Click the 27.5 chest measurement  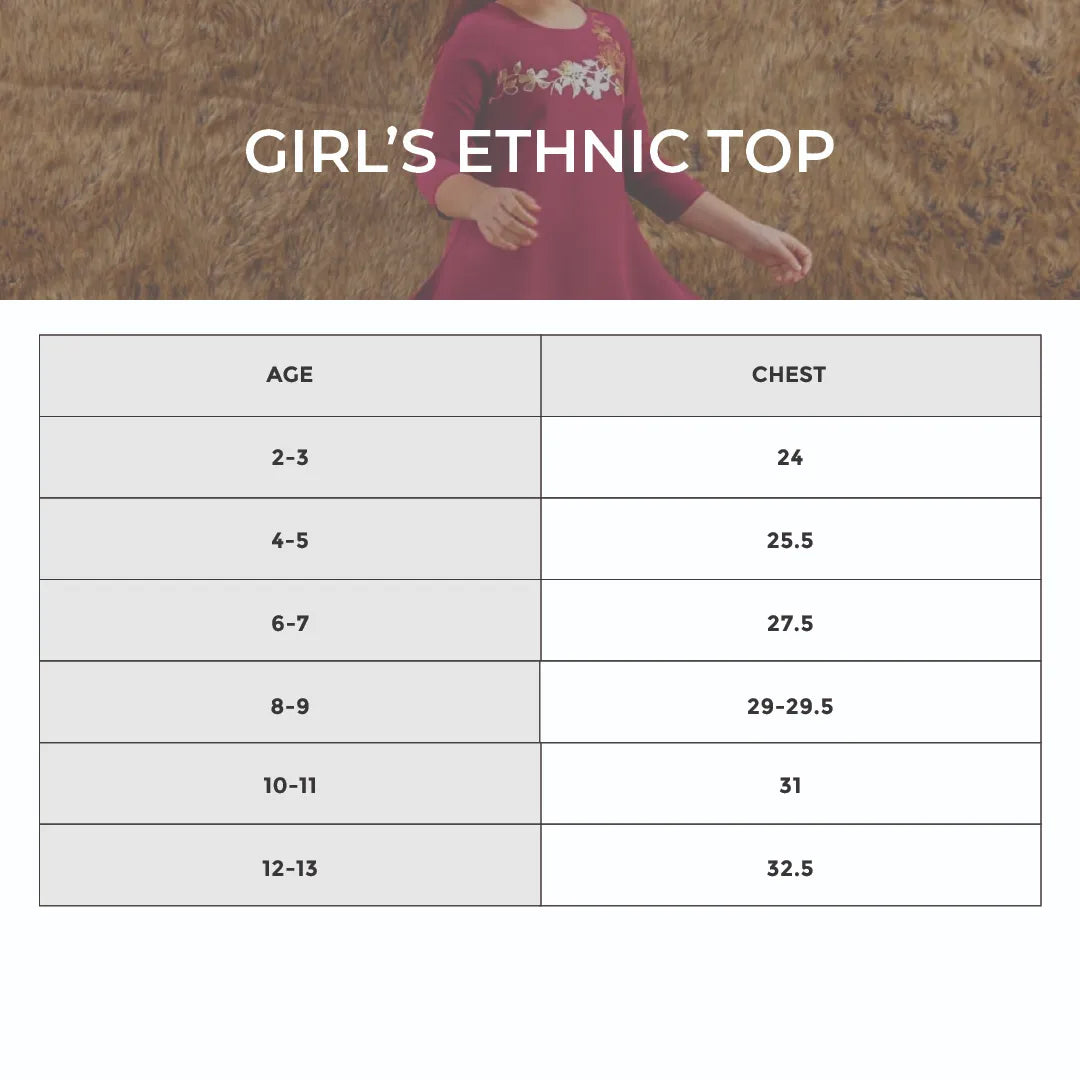pos(790,624)
